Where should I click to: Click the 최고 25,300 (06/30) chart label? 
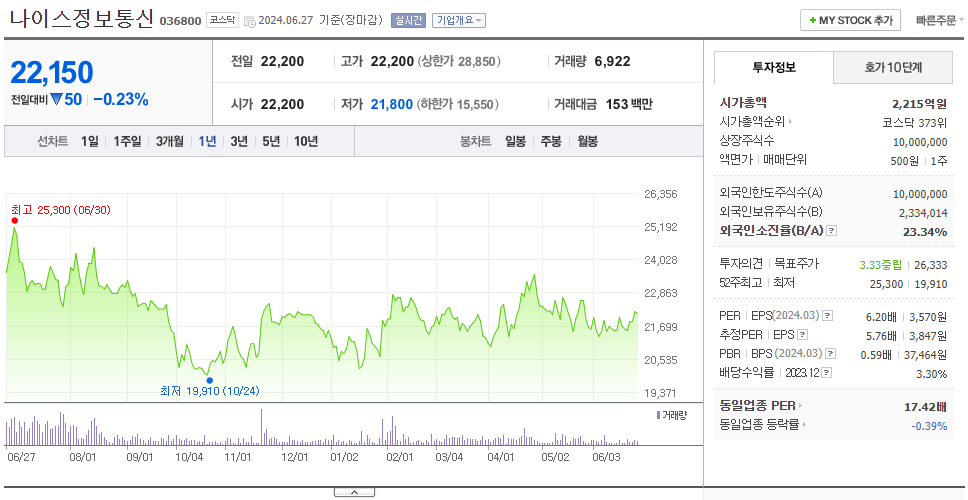60,210
